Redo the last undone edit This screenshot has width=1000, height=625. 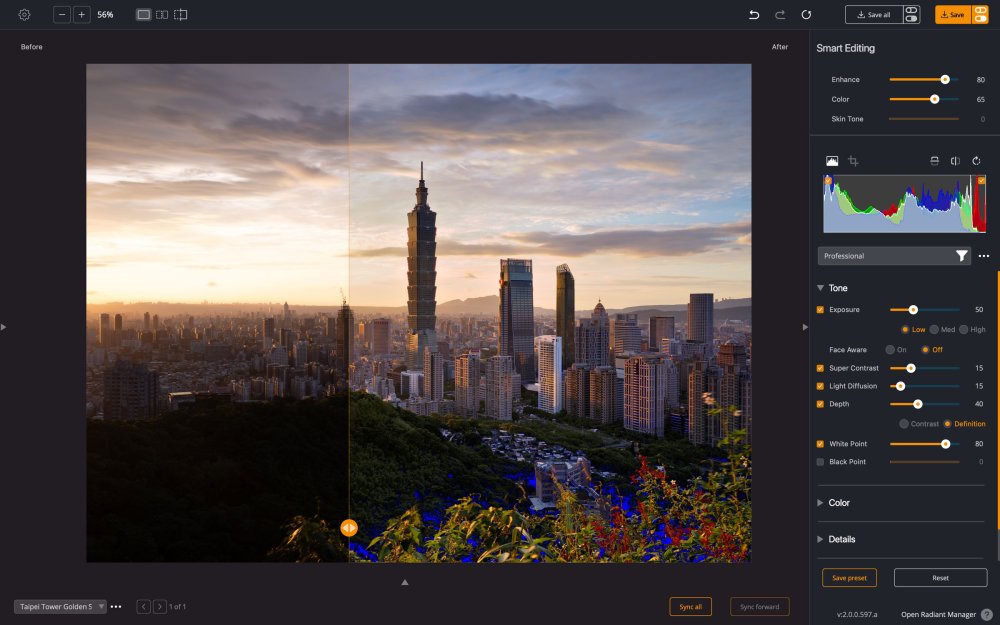click(780, 15)
